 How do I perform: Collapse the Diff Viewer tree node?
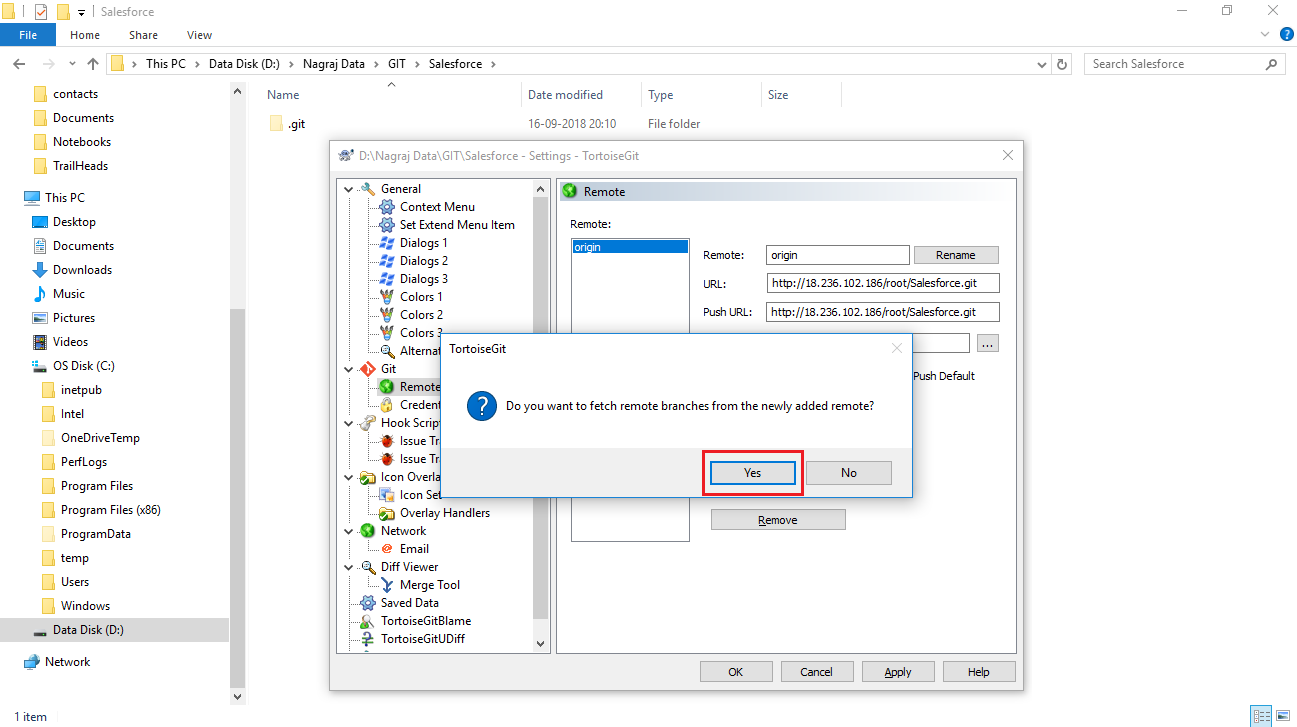click(348, 567)
